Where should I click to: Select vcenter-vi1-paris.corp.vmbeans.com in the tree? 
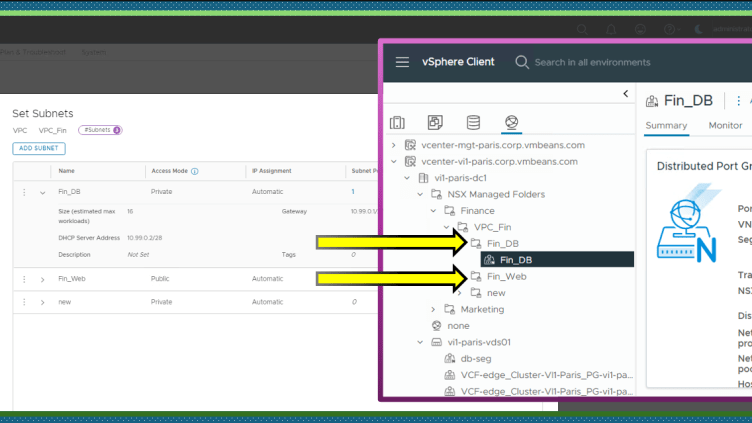[499, 162]
